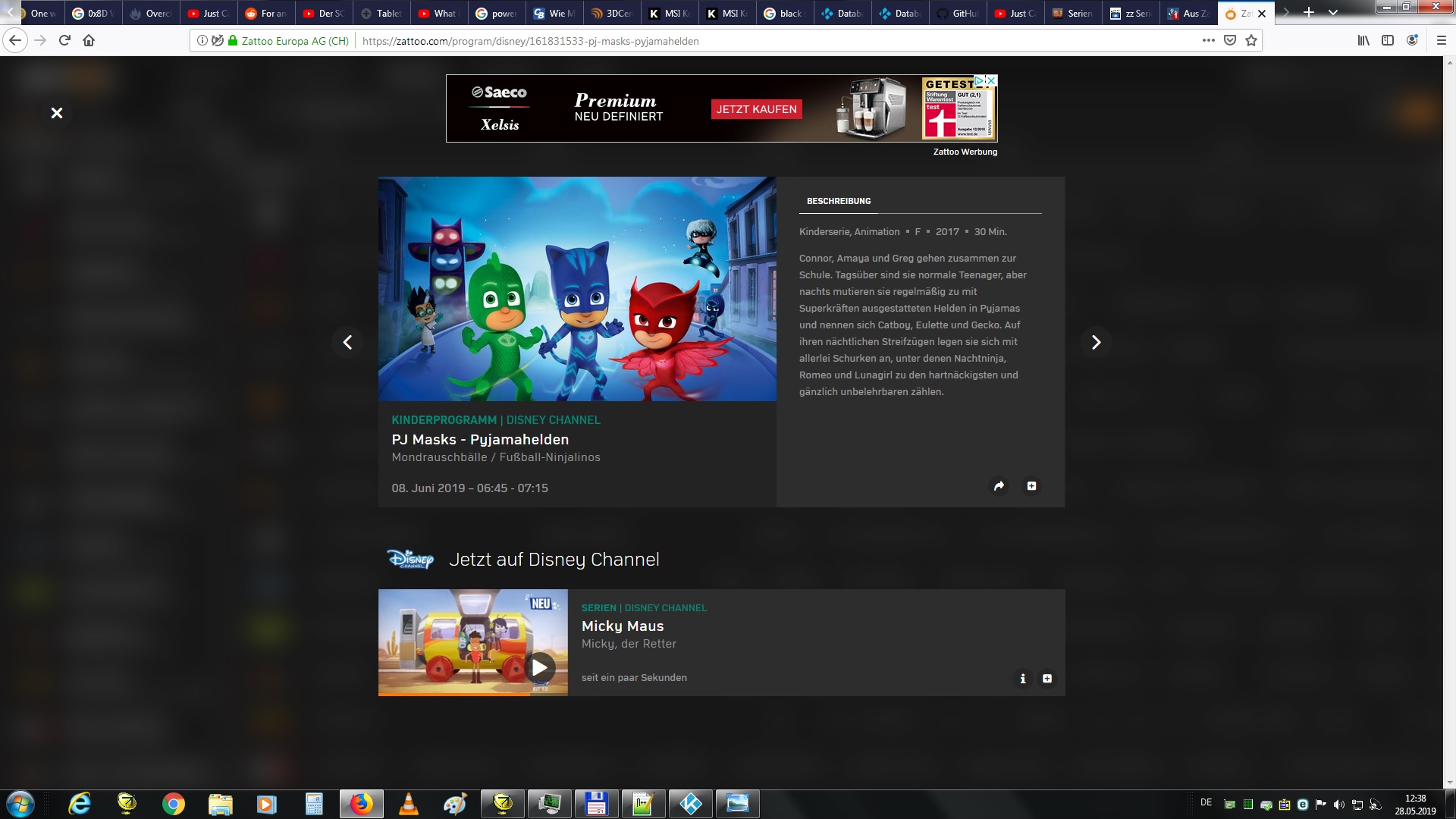Add PJ Masks to recordings with plus icon
This screenshot has width=1456, height=819.
pyautogui.click(x=1031, y=486)
